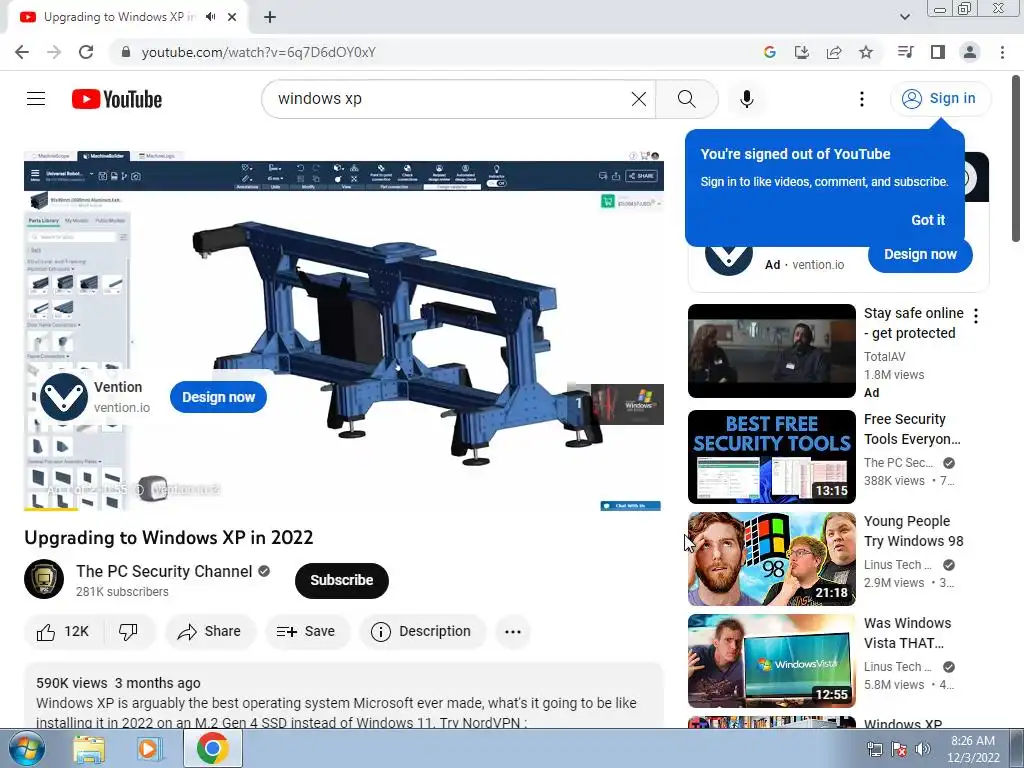Open the tab search dropdown arrow

pyautogui.click(x=904, y=17)
